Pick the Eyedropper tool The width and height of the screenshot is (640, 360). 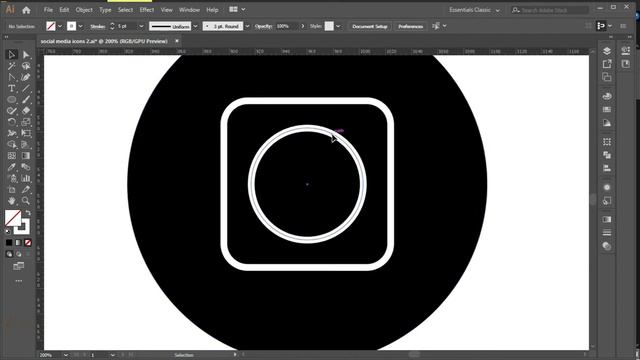pos(11,167)
